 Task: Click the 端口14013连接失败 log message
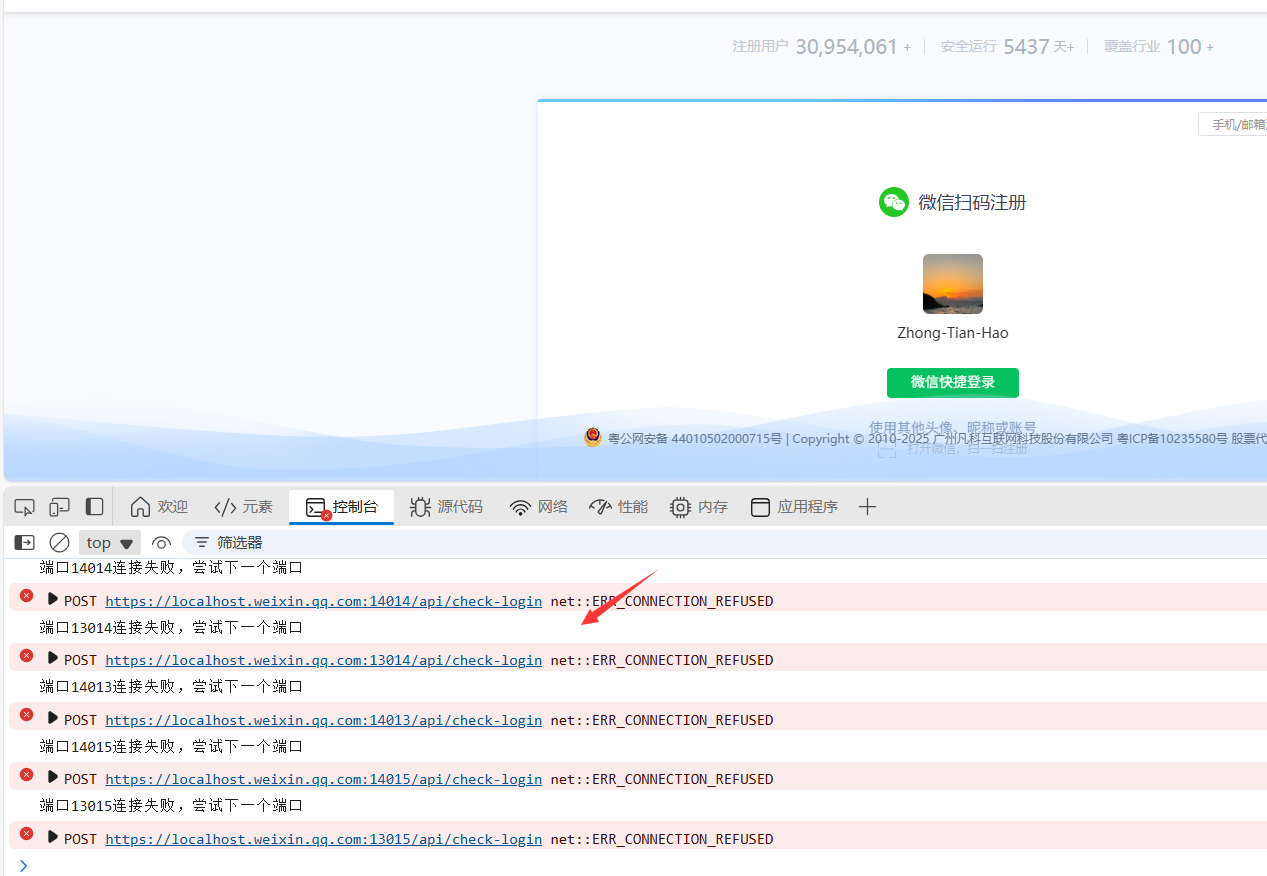click(x=171, y=687)
